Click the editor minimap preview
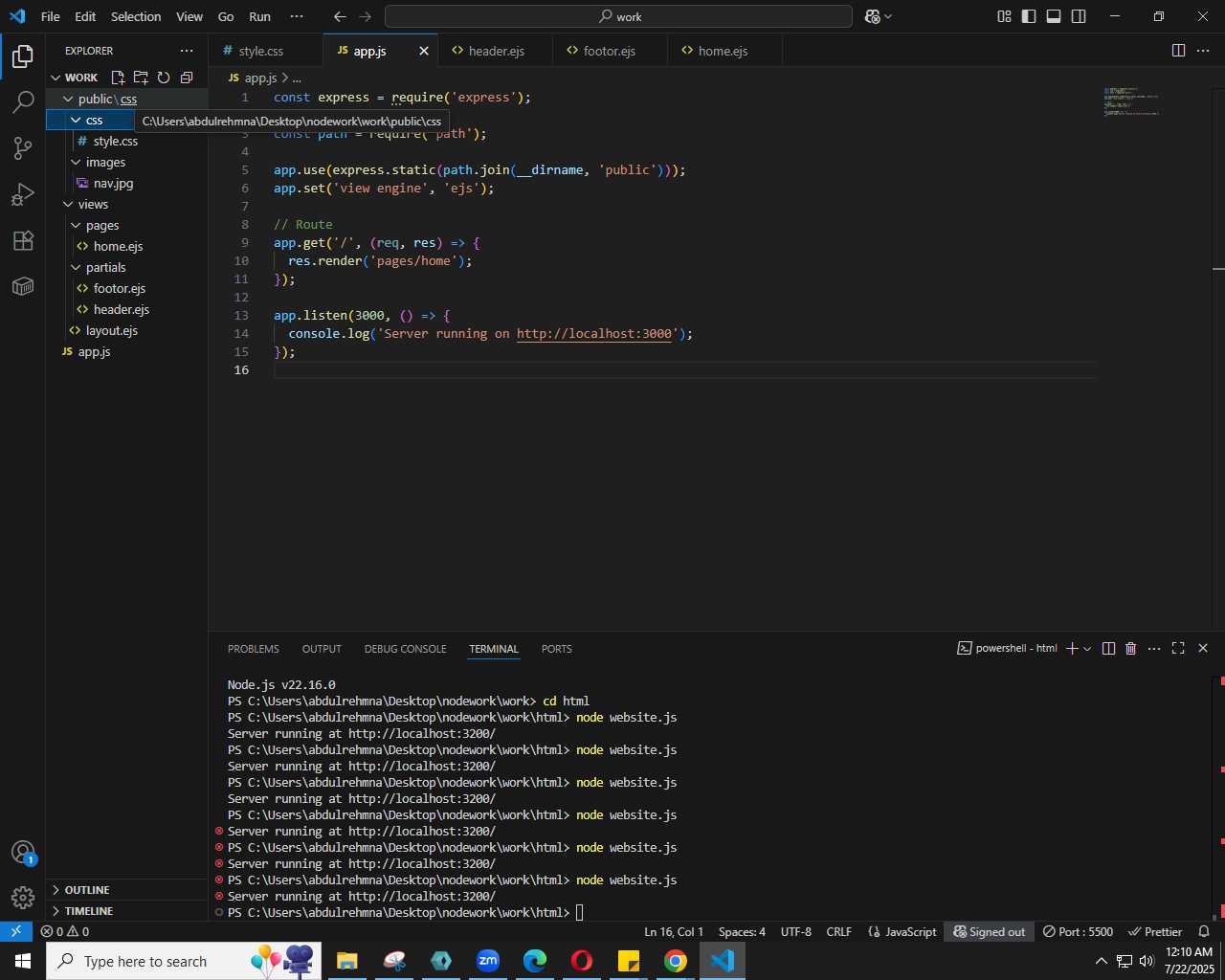Viewport: 1225px width, 980px height. pos(1131,101)
